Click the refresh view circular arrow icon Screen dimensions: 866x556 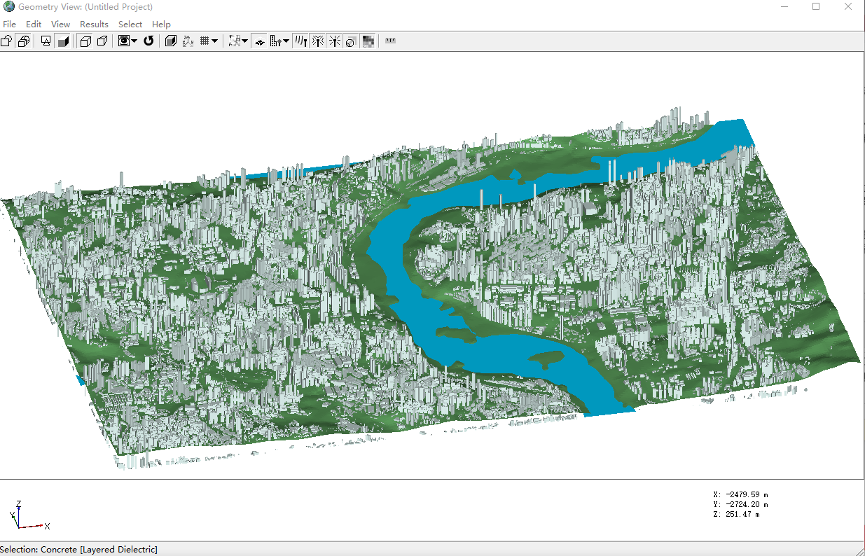pyautogui.click(x=149, y=41)
